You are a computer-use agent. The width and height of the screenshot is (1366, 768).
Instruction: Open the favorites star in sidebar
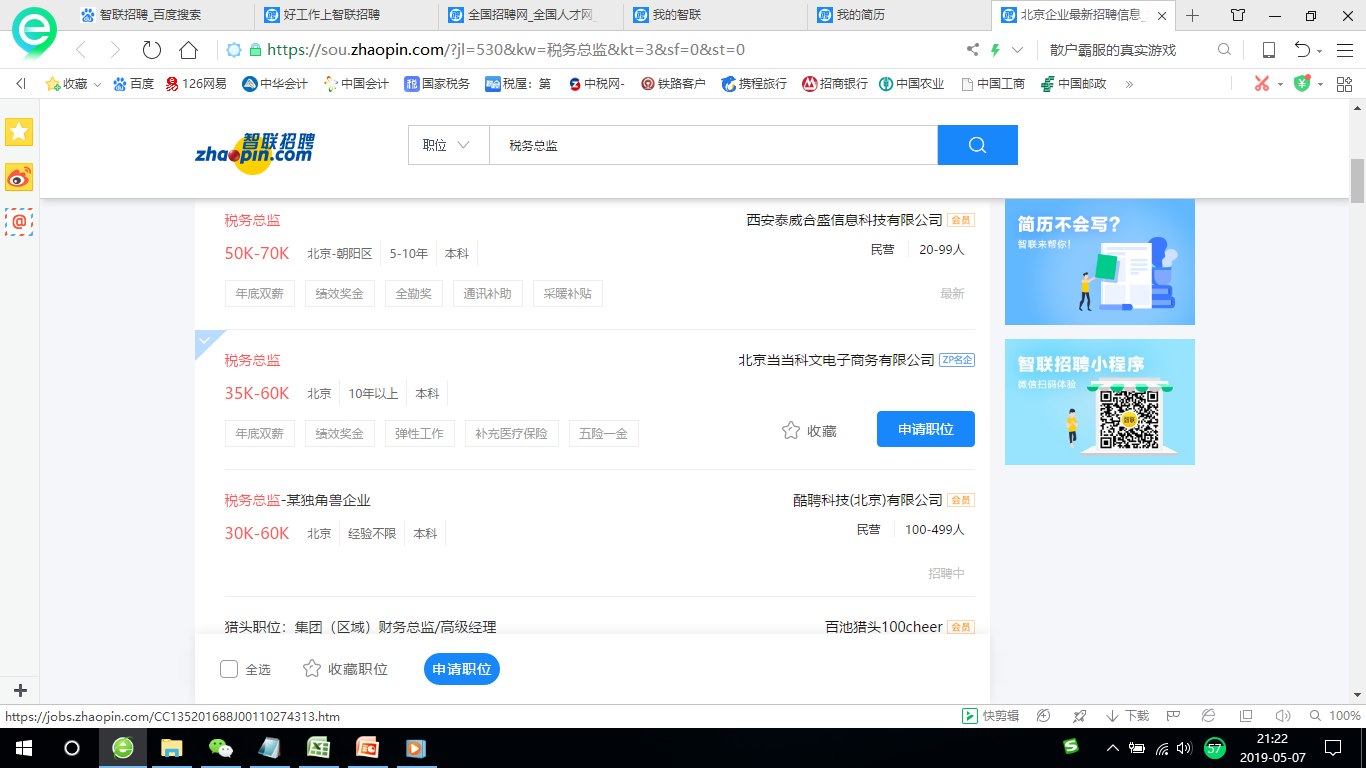tap(19, 132)
